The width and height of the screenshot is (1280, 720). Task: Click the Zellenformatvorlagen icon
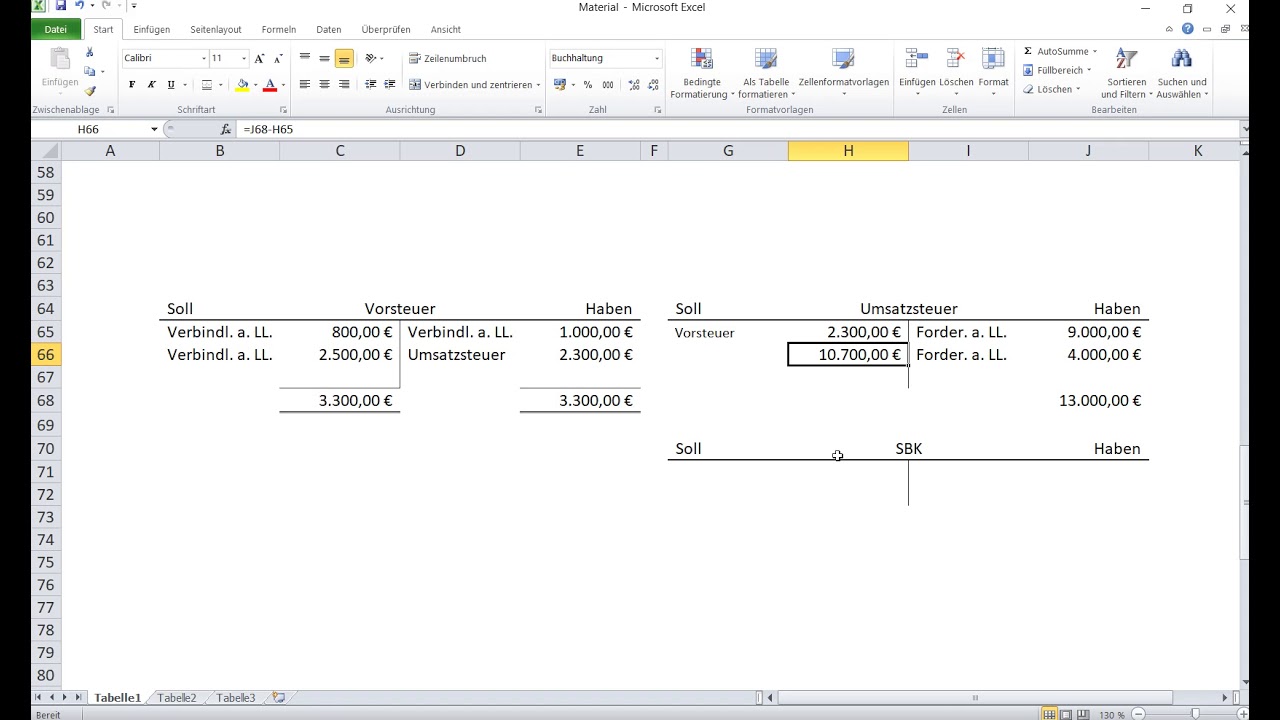pos(843,59)
